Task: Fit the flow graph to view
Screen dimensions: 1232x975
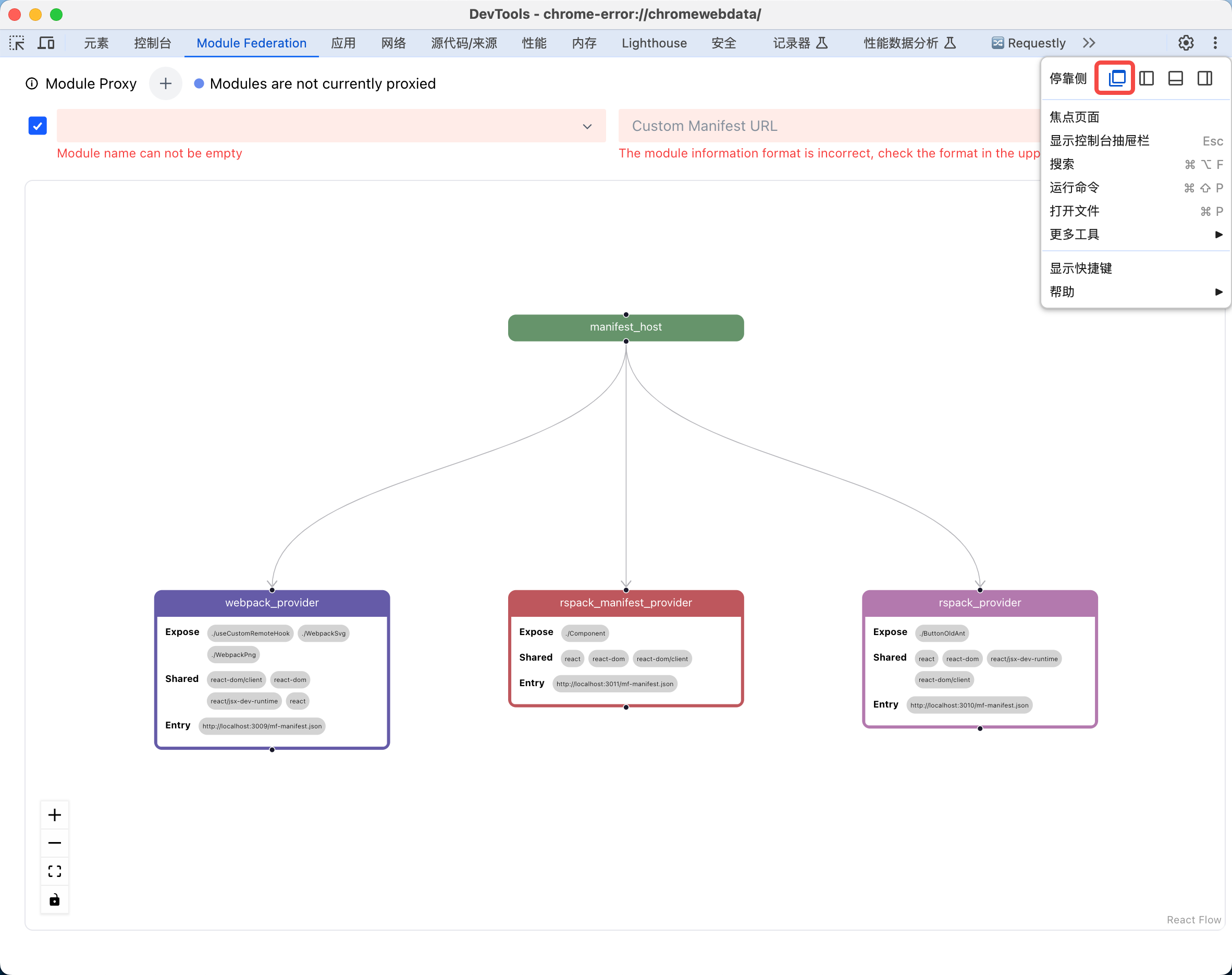Action: pyautogui.click(x=55, y=871)
